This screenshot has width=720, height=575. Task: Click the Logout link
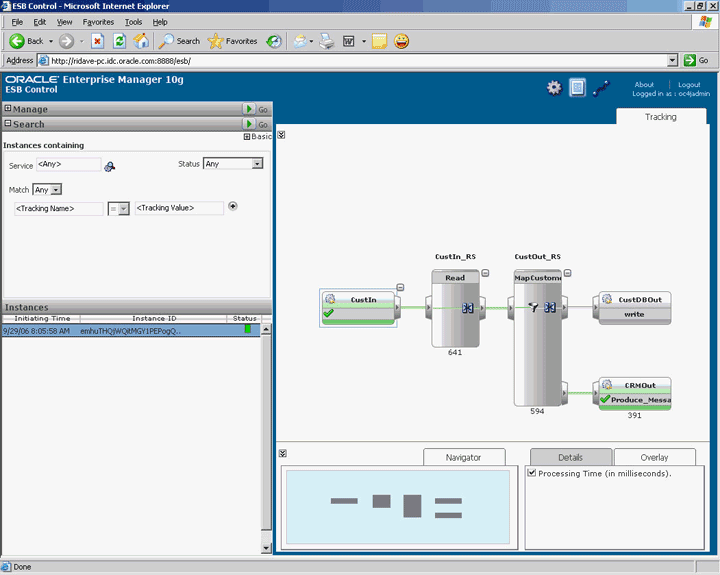click(x=689, y=85)
